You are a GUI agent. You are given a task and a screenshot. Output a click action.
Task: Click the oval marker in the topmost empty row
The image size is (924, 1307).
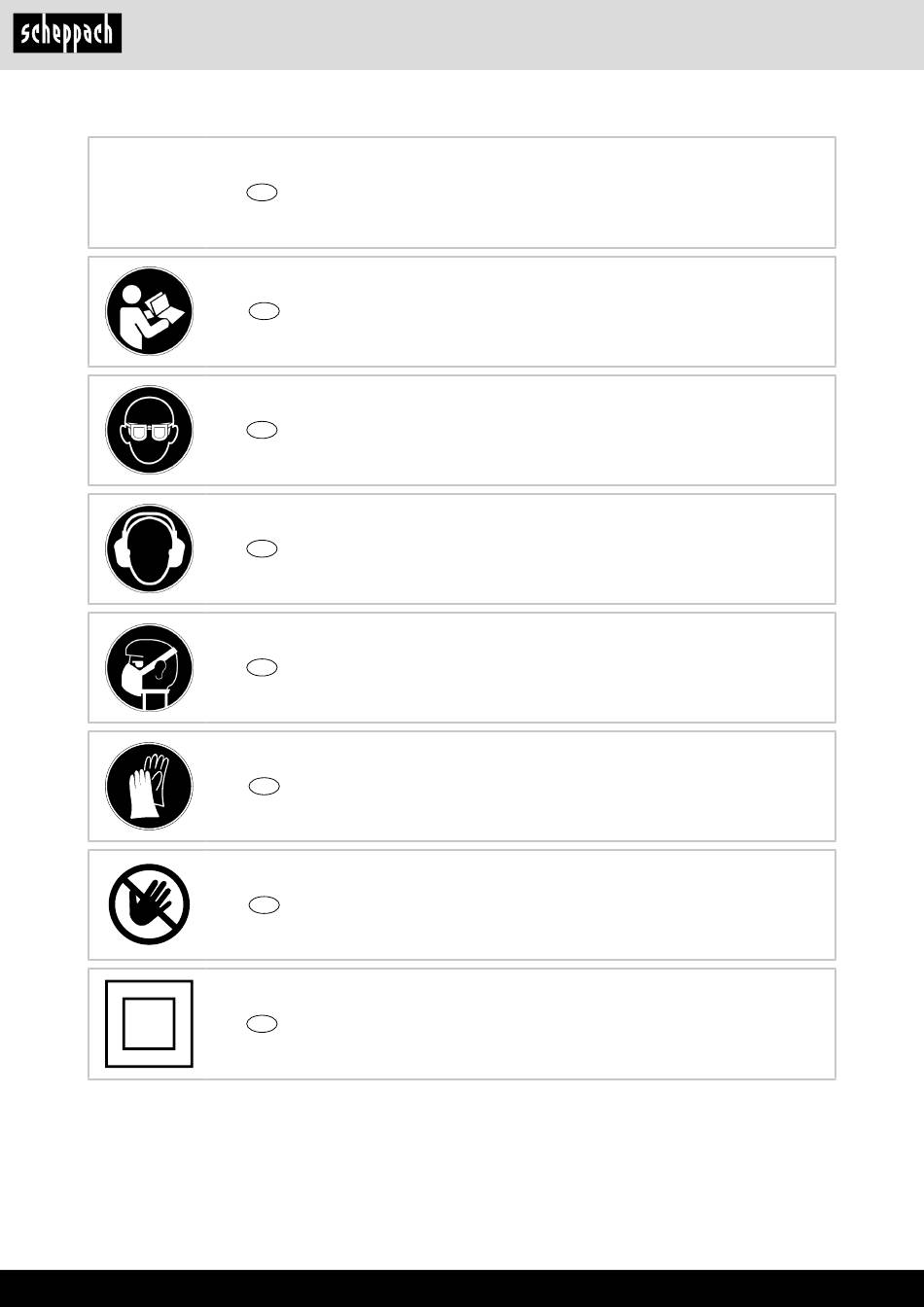[263, 193]
